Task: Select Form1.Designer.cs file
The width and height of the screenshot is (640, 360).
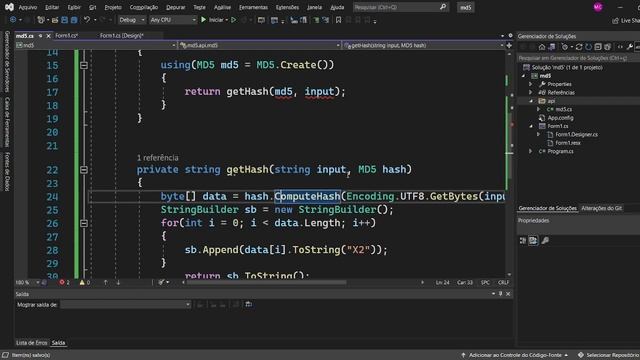Action: [576, 134]
